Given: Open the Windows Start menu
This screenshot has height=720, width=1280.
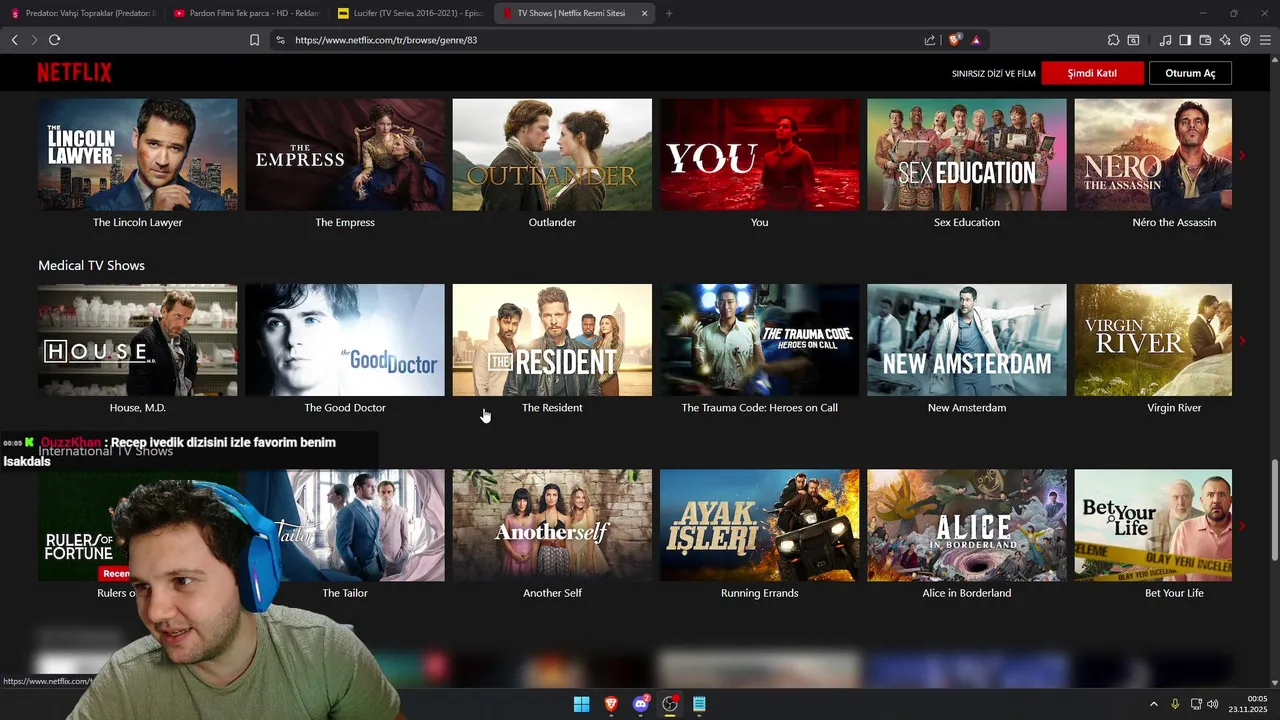Looking at the screenshot, I should (x=581, y=704).
